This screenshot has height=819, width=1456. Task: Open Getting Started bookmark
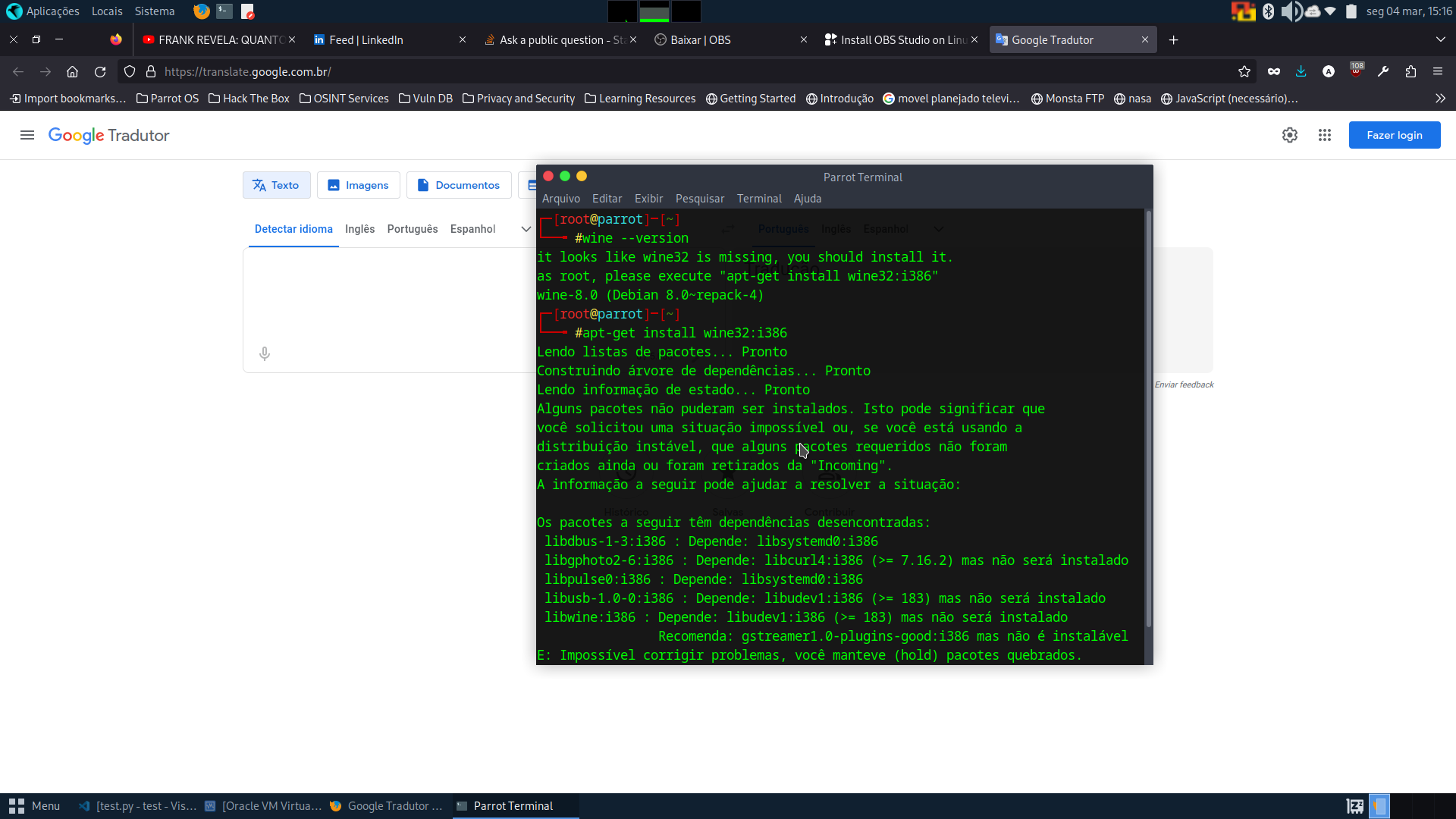751,99
